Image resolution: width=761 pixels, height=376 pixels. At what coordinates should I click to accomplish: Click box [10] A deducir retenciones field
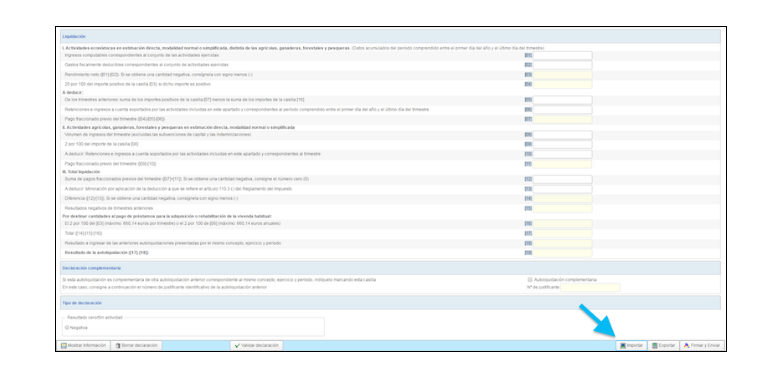tap(562, 154)
